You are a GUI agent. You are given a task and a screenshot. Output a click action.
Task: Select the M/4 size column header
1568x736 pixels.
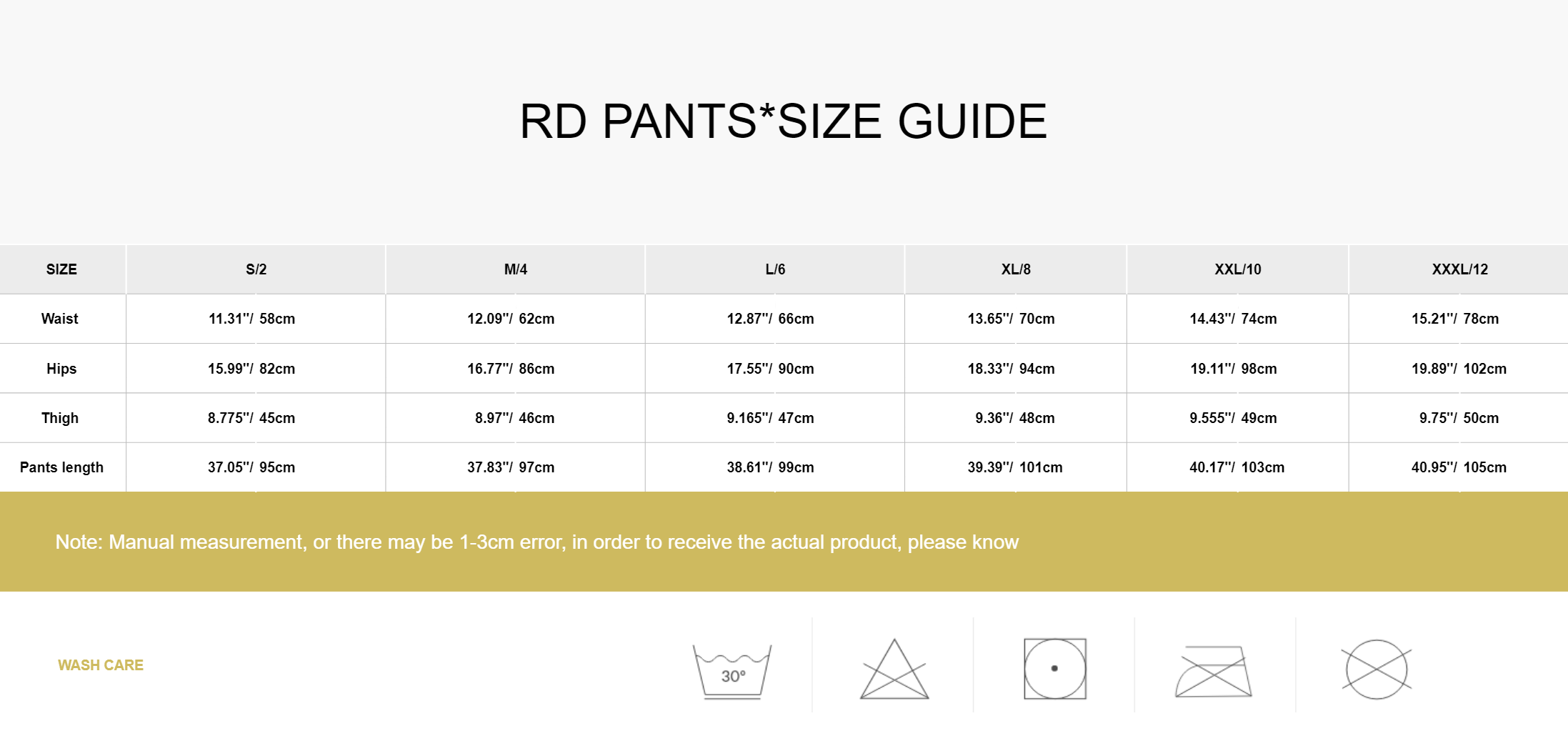pyautogui.click(x=515, y=269)
